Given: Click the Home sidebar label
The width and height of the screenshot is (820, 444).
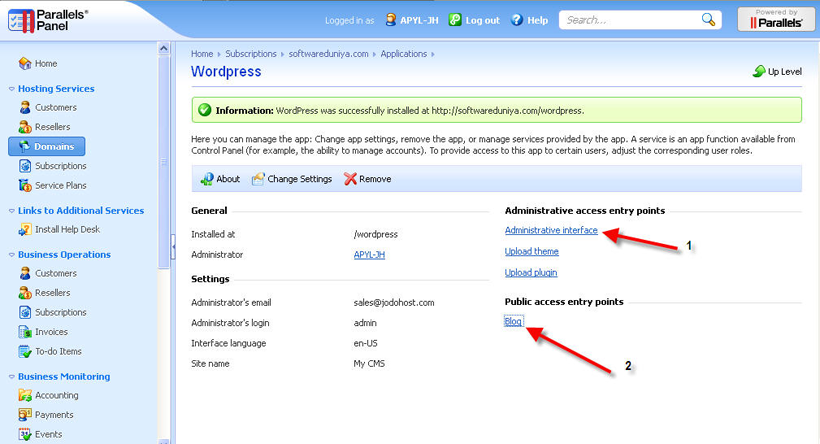Looking at the screenshot, I should point(46,63).
